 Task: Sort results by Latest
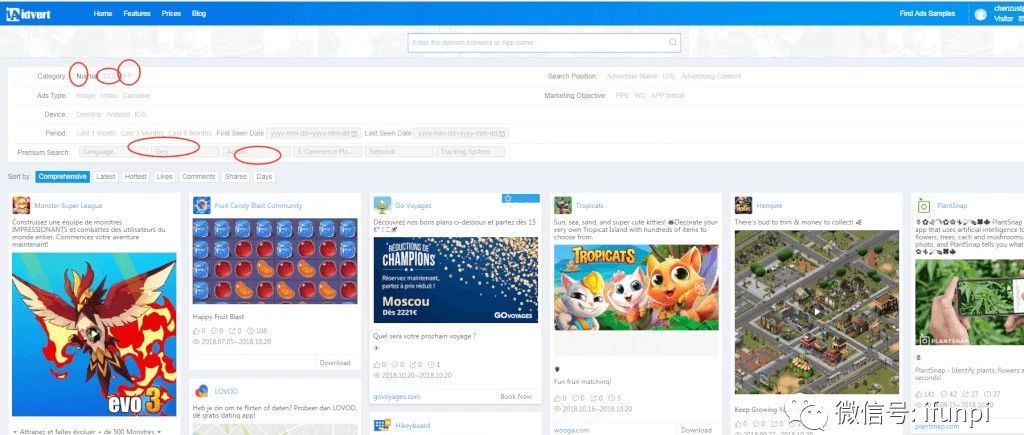point(106,177)
